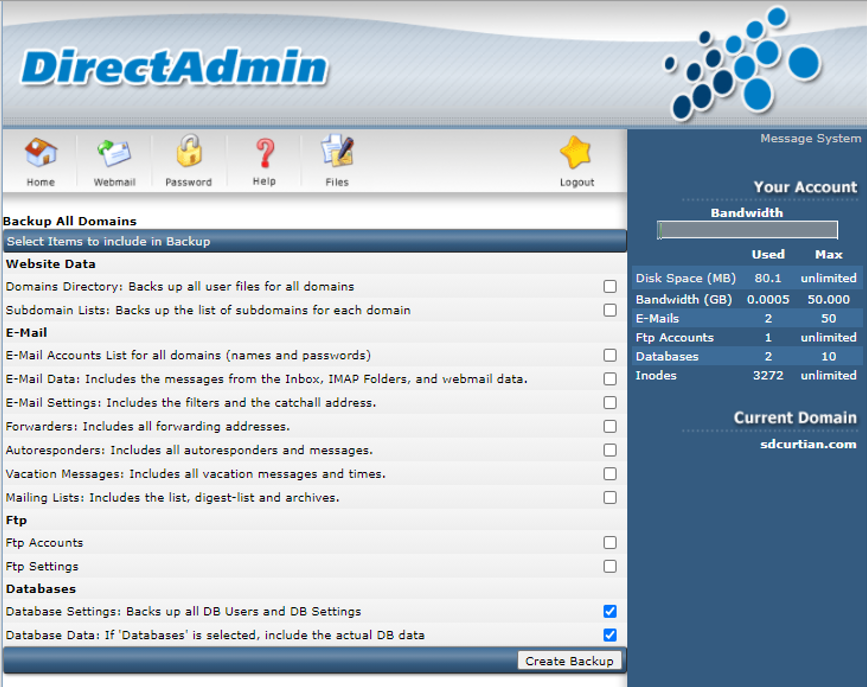The image size is (867, 687).
Task: Open the Files document icon
Action: pyautogui.click(x=337, y=150)
